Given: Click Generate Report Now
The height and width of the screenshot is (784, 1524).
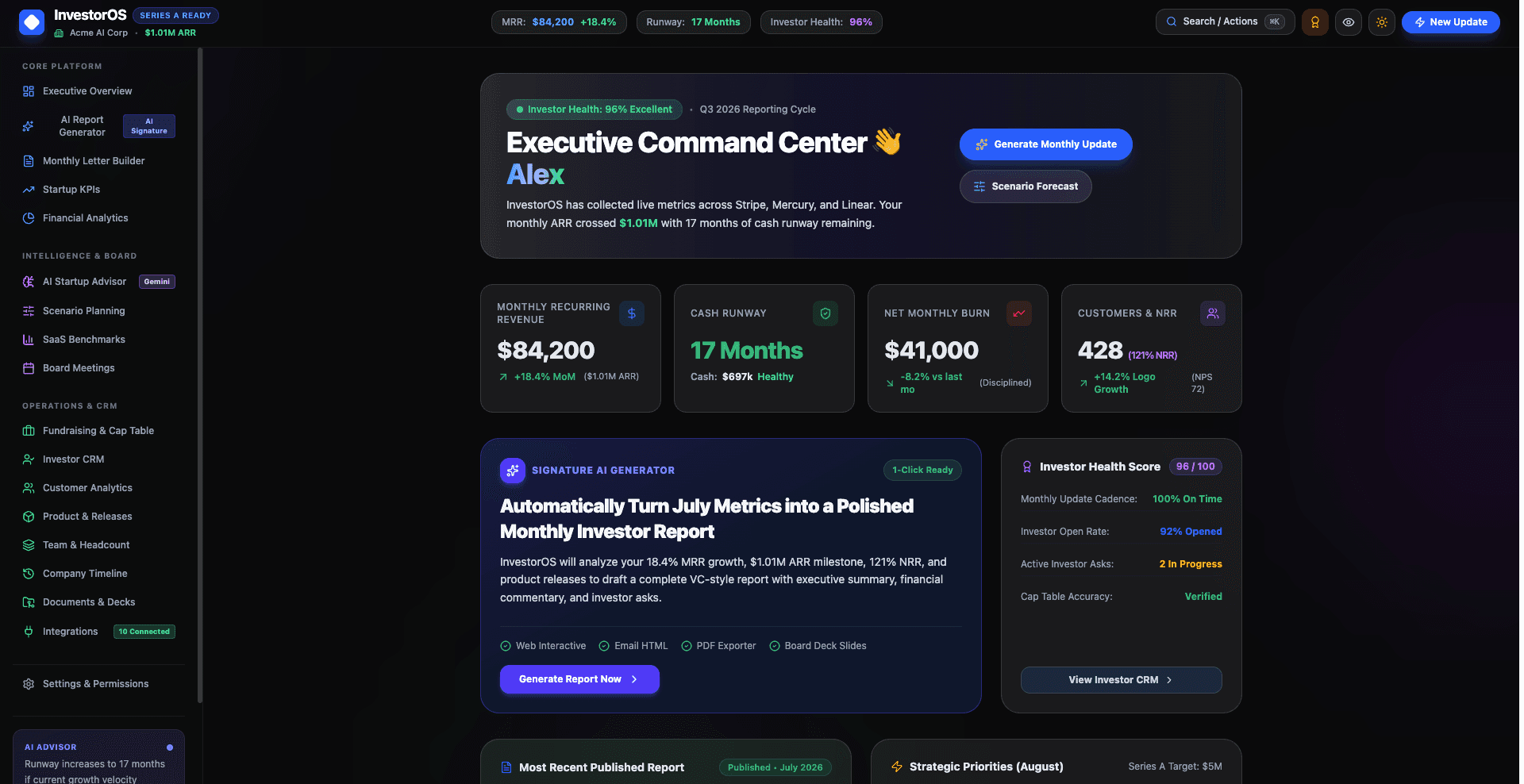Looking at the screenshot, I should coord(579,679).
